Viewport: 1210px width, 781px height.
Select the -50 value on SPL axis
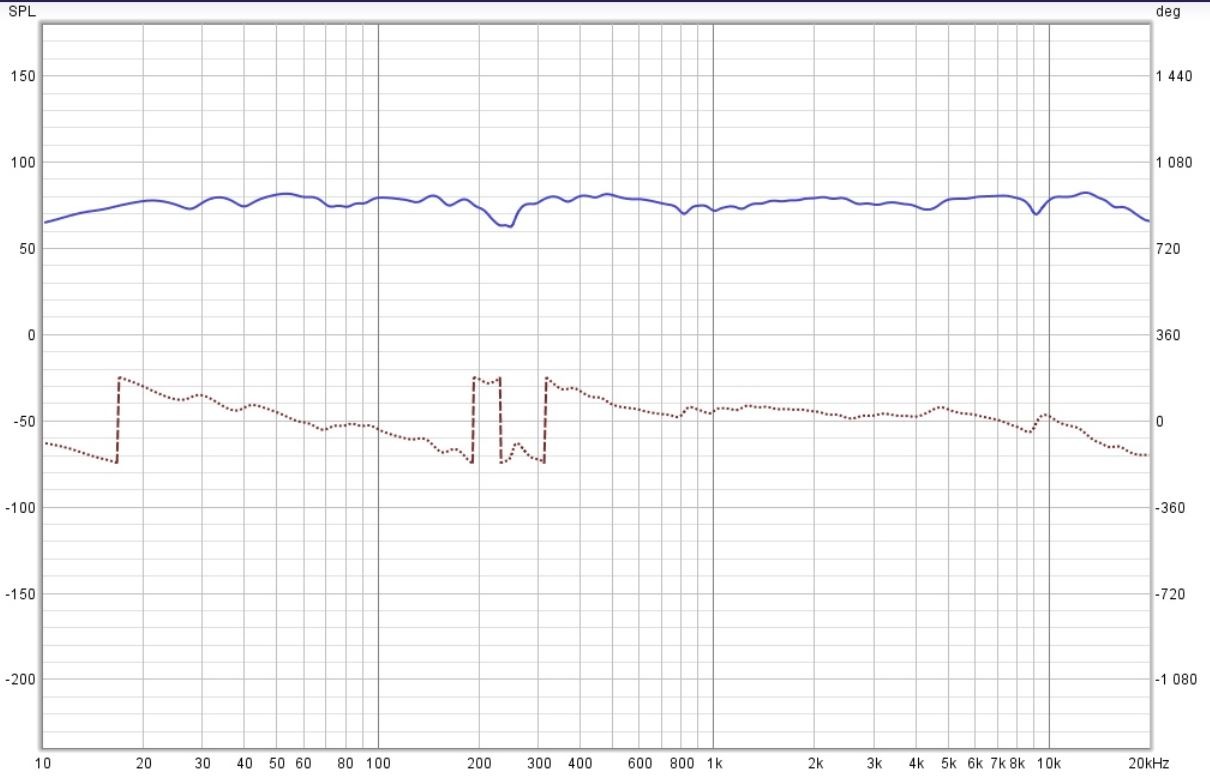pos(25,421)
